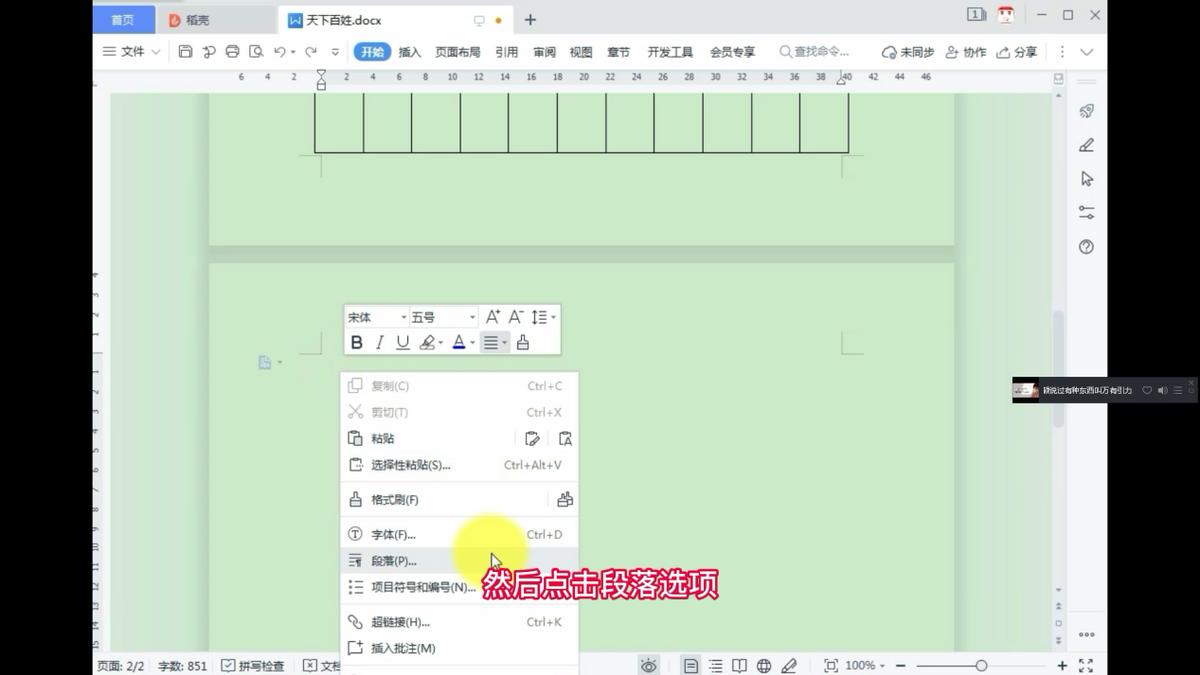The height and width of the screenshot is (675, 1200).
Task: Toggle italic formatting
Action: (x=379, y=342)
